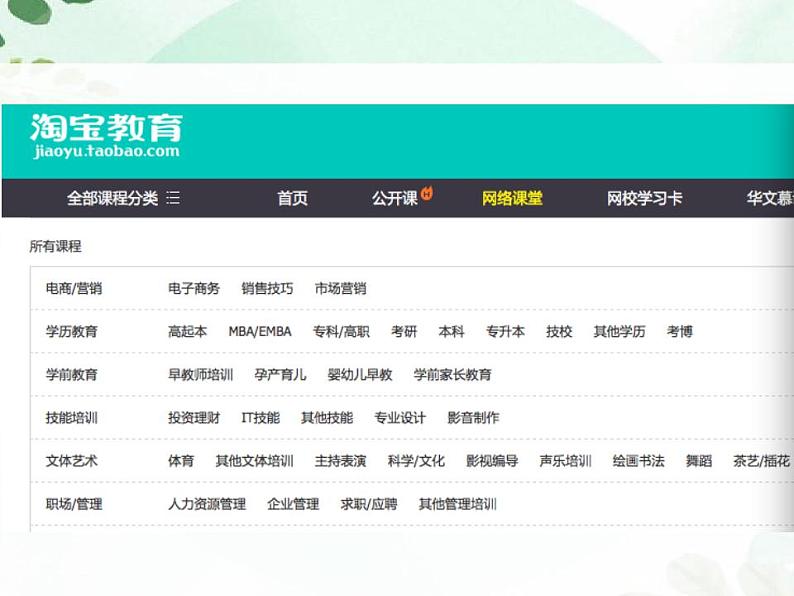This screenshot has width=794, height=596.
Task: Open the 投资理财 course category
Action: click(194, 418)
